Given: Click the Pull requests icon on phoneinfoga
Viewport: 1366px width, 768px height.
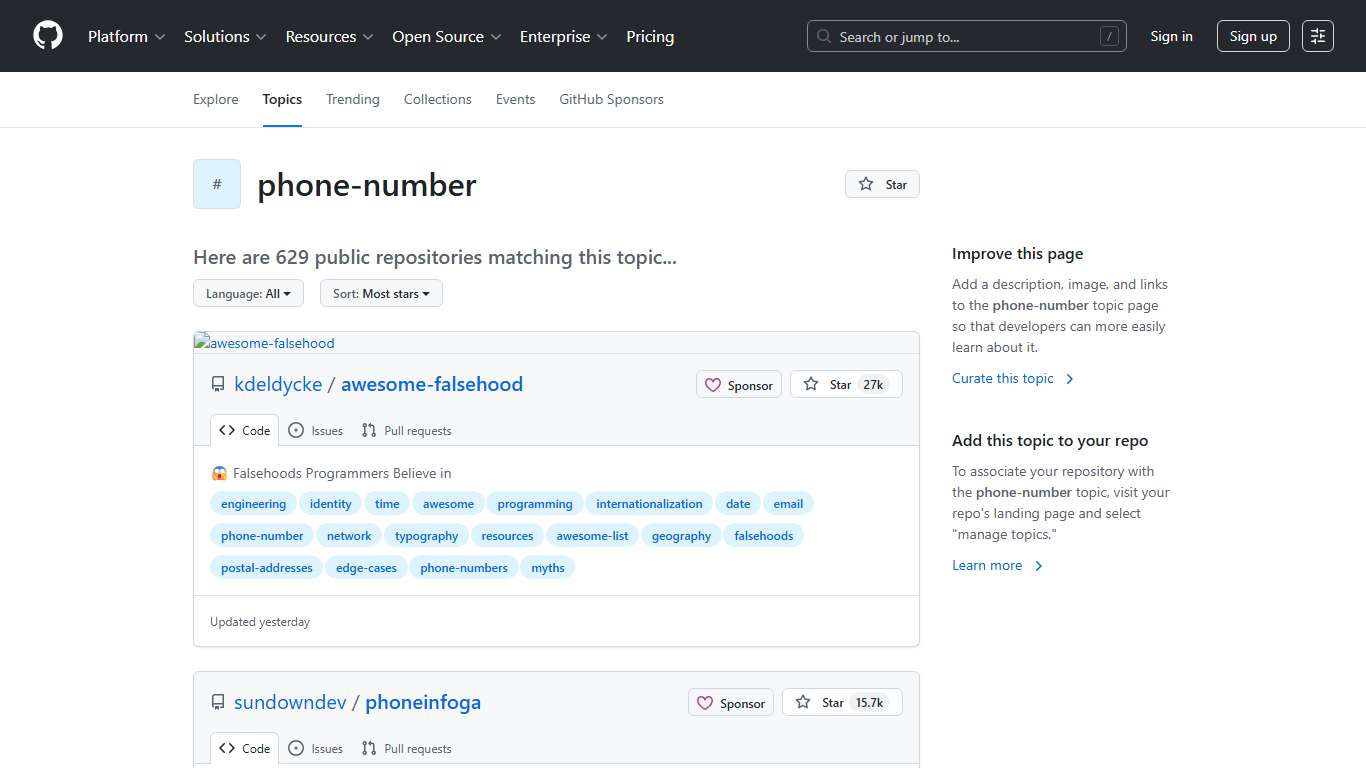Looking at the screenshot, I should (x=369, y=748).
